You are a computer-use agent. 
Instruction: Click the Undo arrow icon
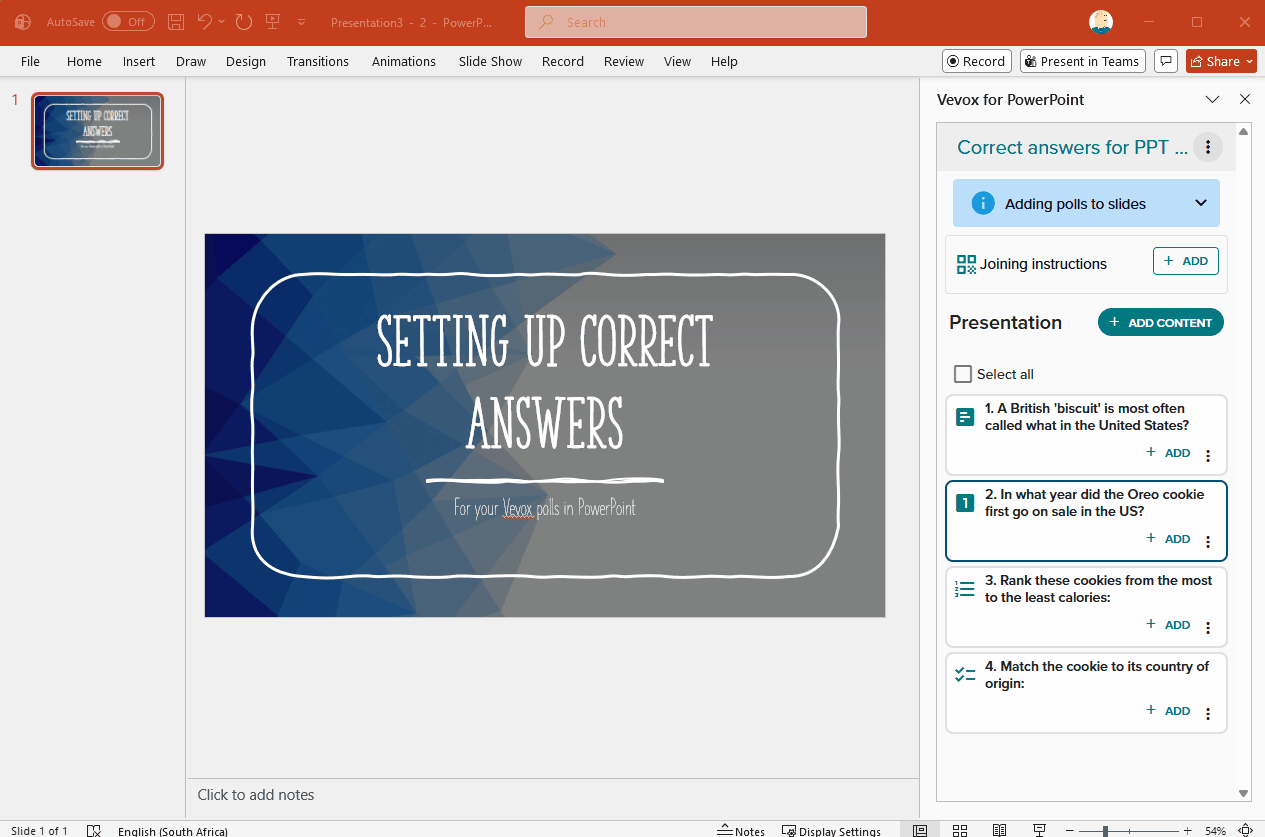click(204, 21)
